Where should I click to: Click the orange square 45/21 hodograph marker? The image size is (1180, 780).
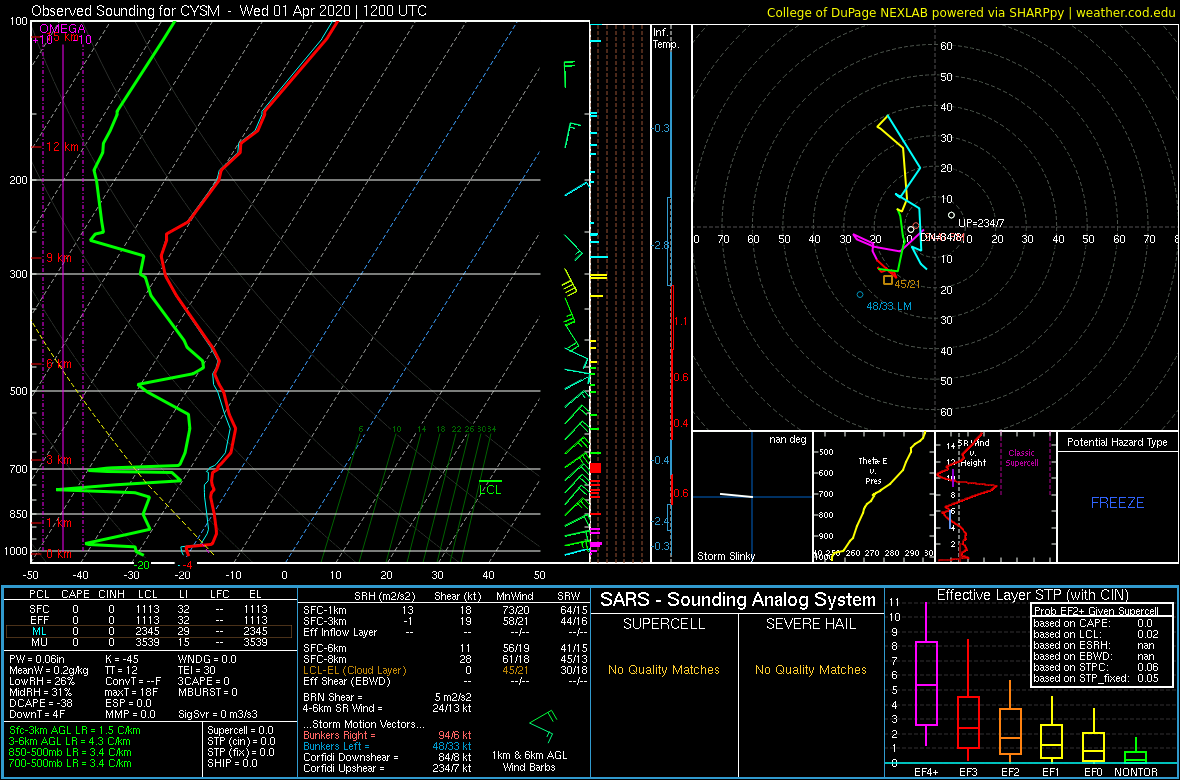(x=888, y=280)
